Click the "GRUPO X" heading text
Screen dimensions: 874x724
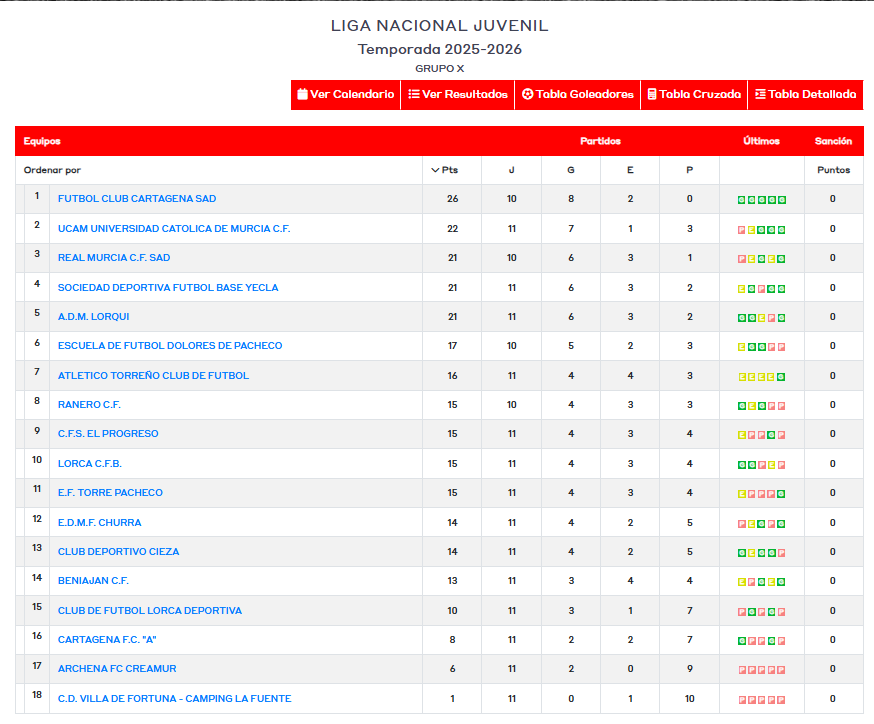pyautogui.click(x=439, y=69)
